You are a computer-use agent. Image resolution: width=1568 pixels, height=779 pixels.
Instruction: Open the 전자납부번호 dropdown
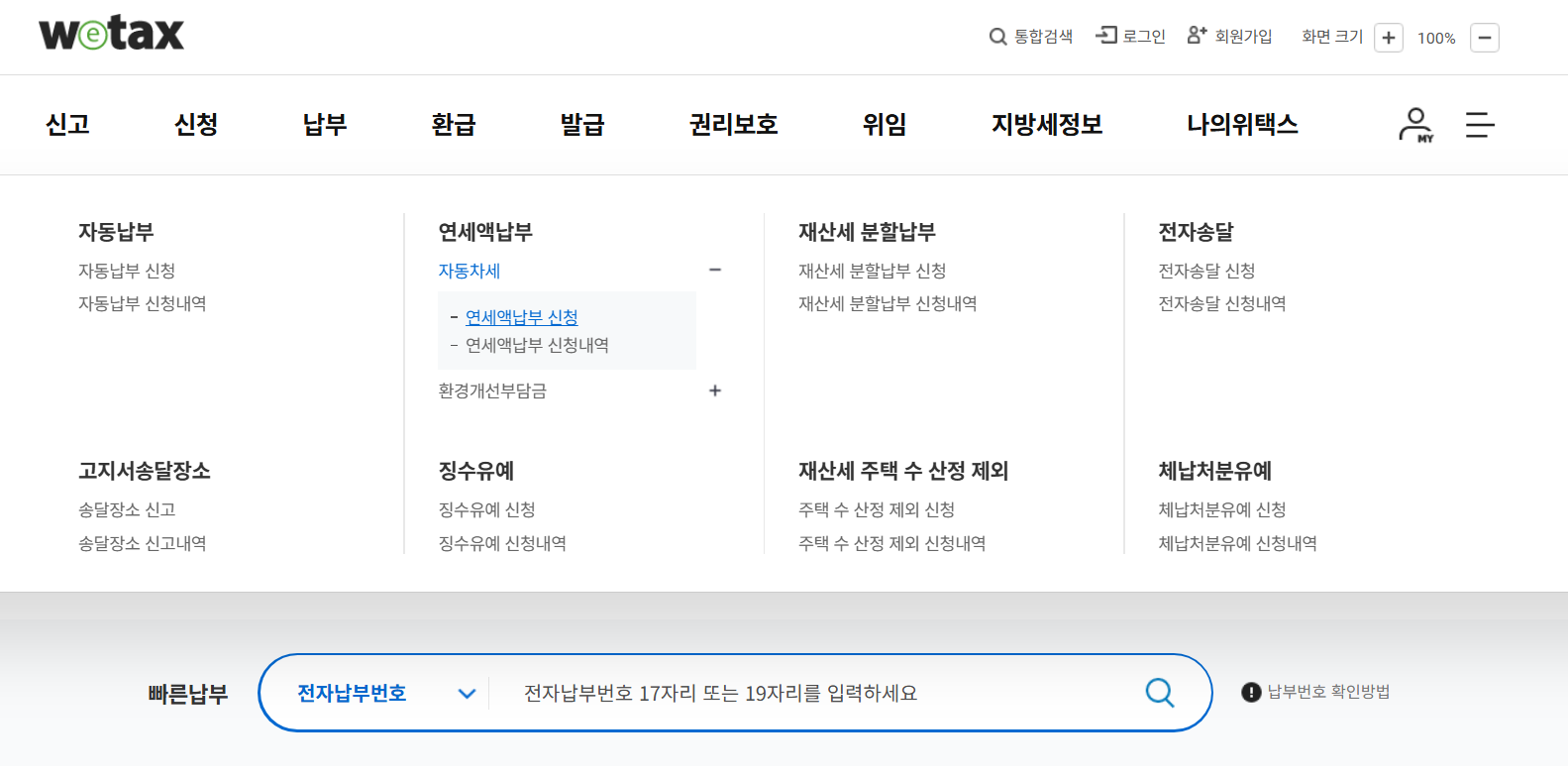tap(386, 693)
